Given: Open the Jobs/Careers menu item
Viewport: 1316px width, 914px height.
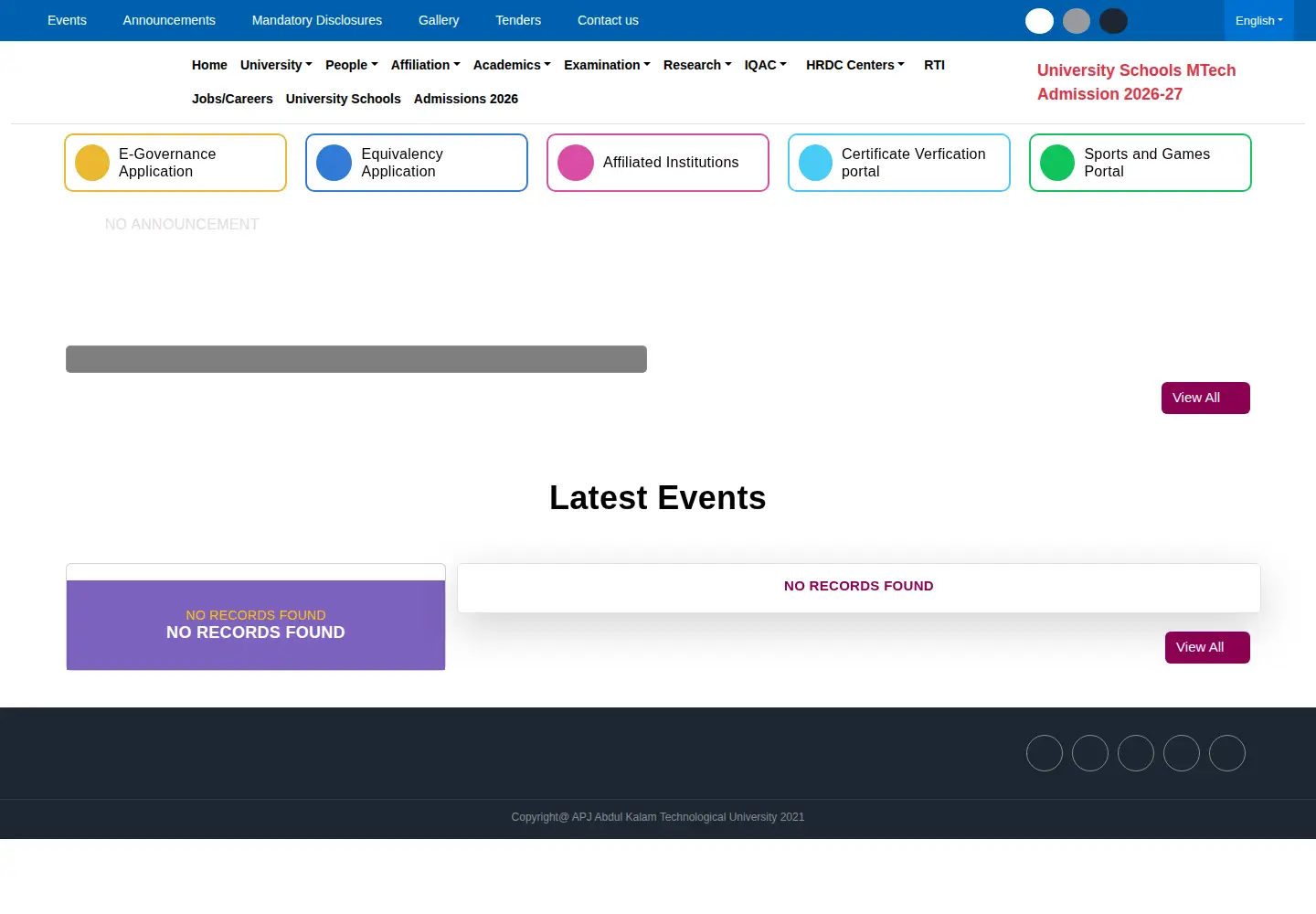Looking at the screenshot, I should tap(232, 99).
